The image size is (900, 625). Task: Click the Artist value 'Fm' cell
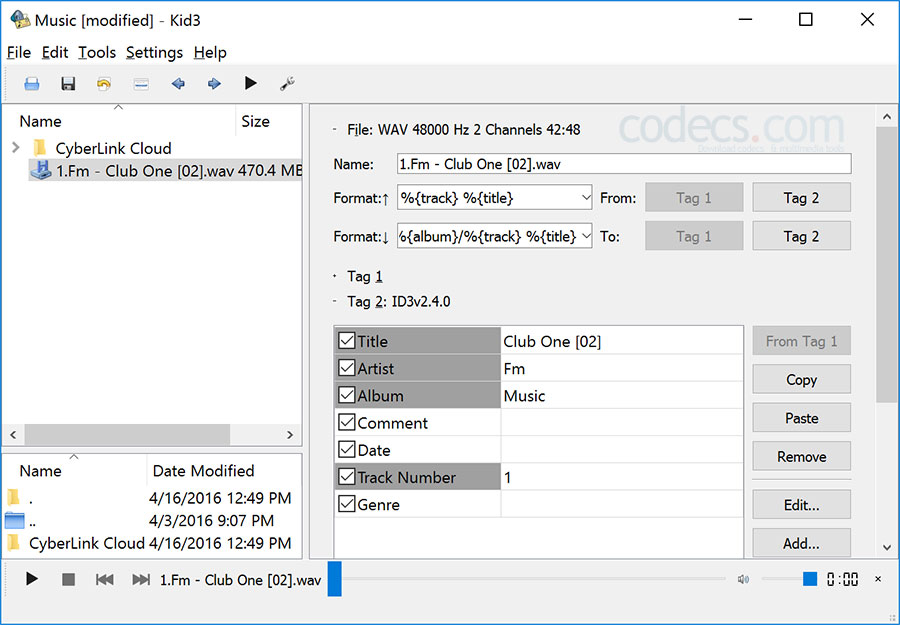[x=622, y=368]
